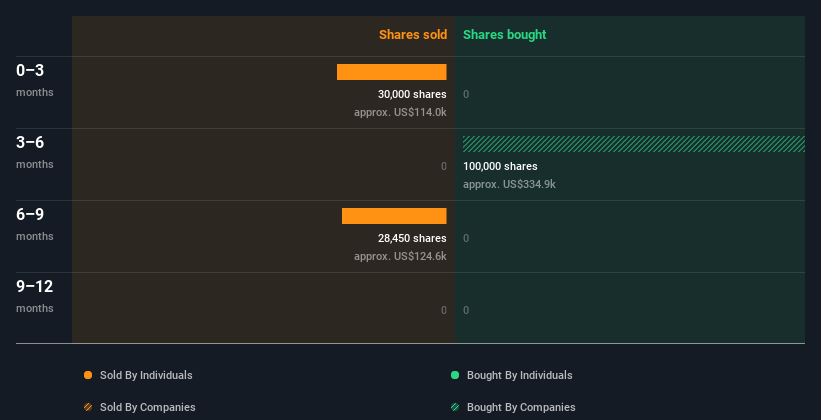This screenshot has width=821, height=420.
Task: Click the 100,000 shares label
Action: click(500, 166)
